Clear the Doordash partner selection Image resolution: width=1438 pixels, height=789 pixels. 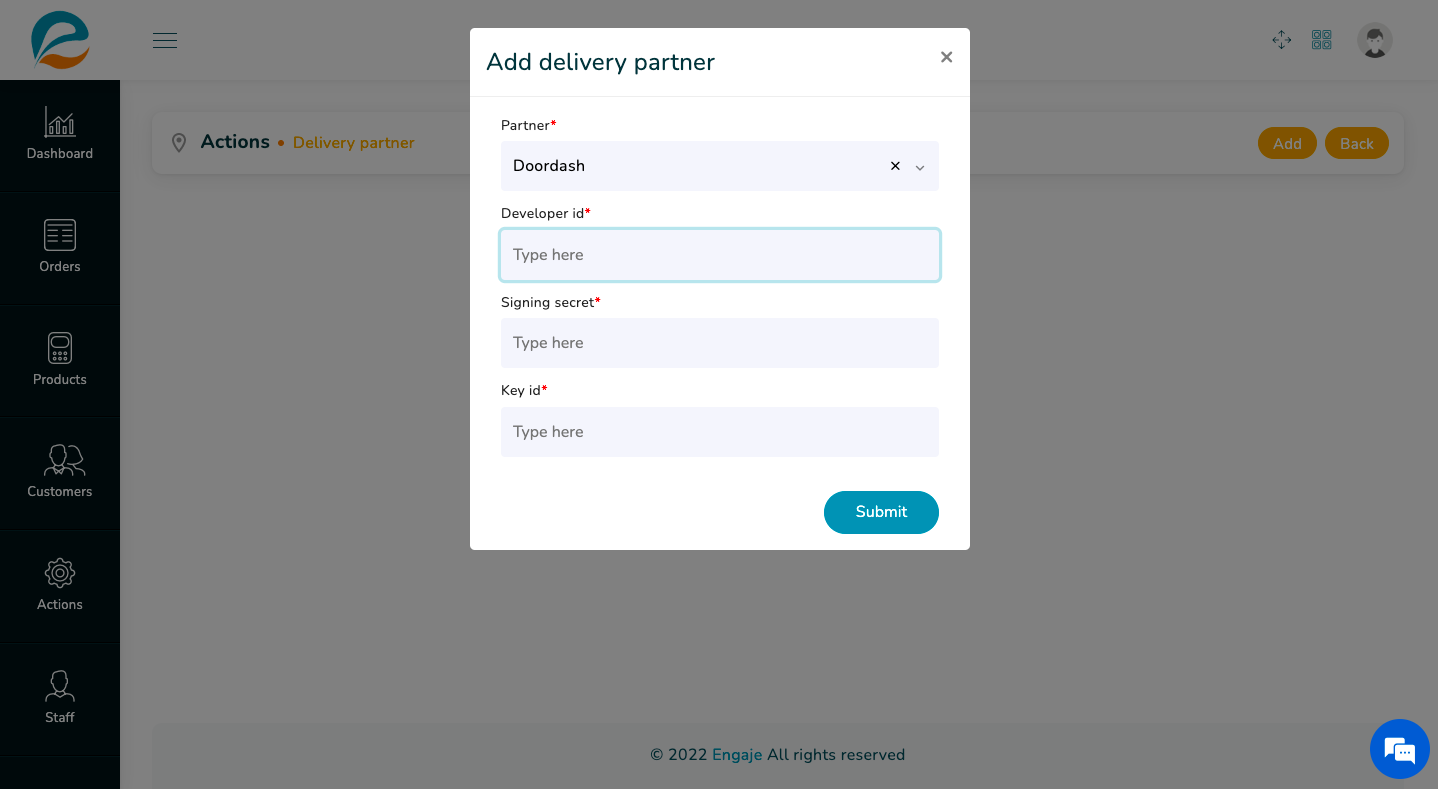(x=895, y=166)
